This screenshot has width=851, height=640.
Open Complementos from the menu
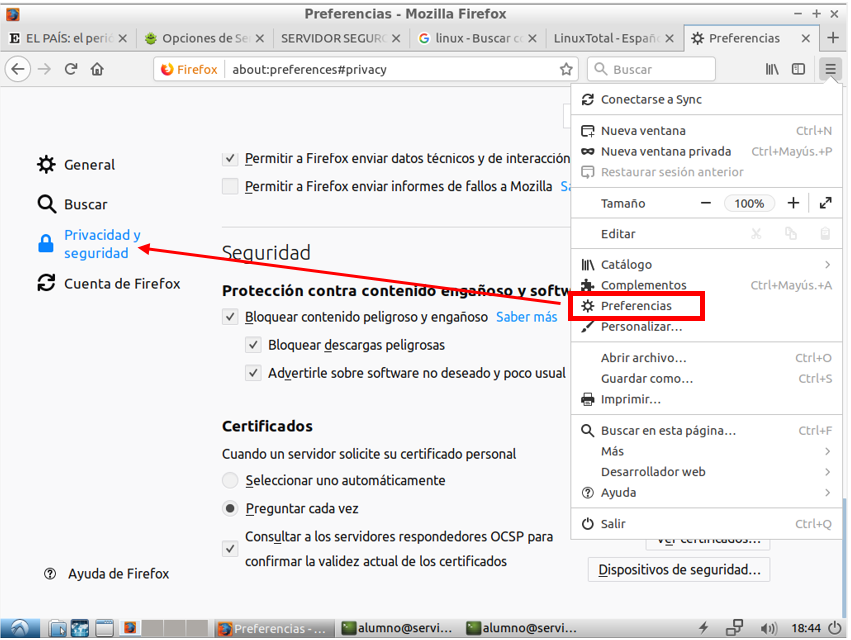click(706, 285)
